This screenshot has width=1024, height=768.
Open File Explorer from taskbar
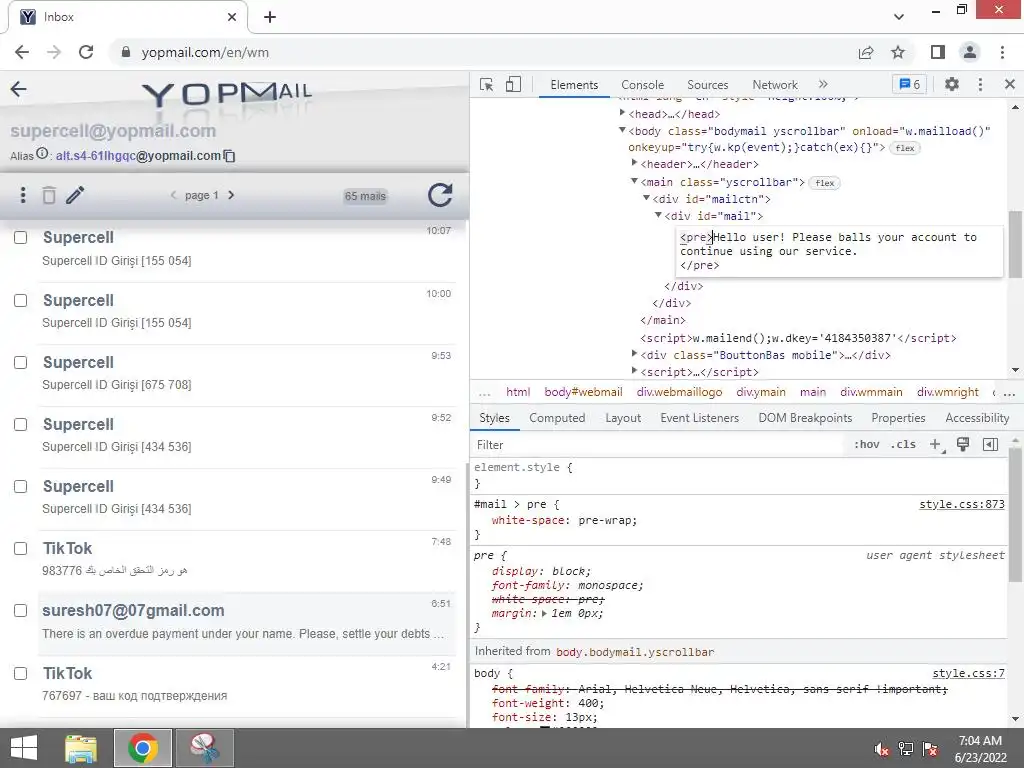click(x=81, y=748)
